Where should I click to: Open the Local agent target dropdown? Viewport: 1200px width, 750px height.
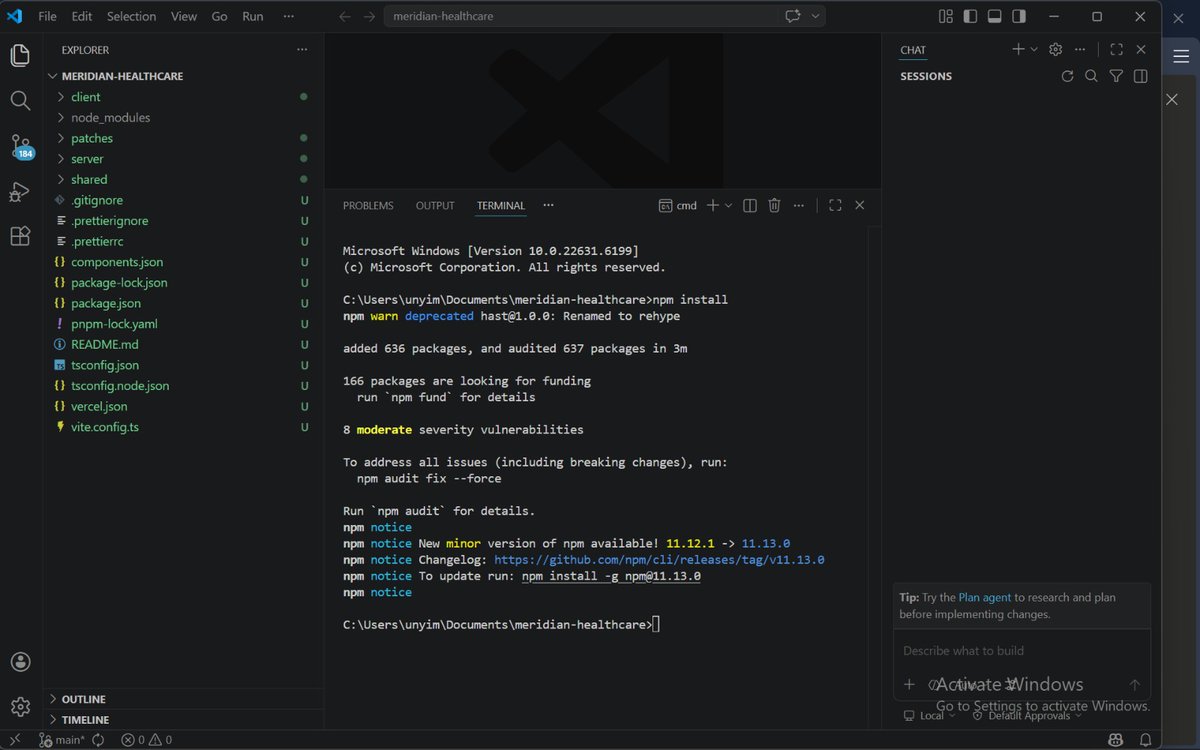point(929,715)
